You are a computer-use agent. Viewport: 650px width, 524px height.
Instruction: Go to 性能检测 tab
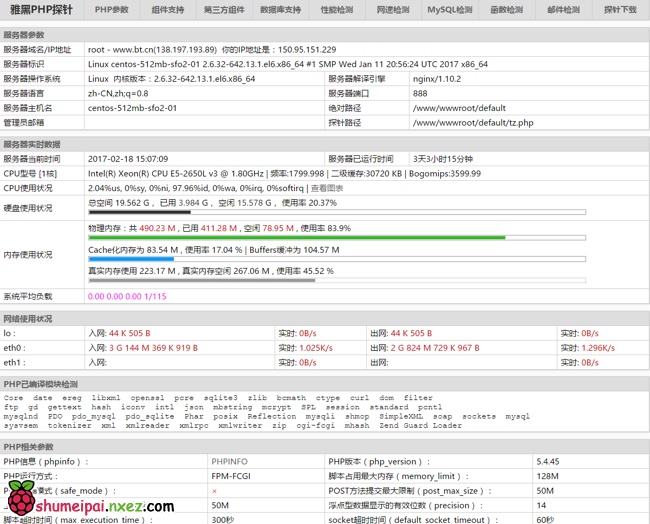tap(337, 10)
